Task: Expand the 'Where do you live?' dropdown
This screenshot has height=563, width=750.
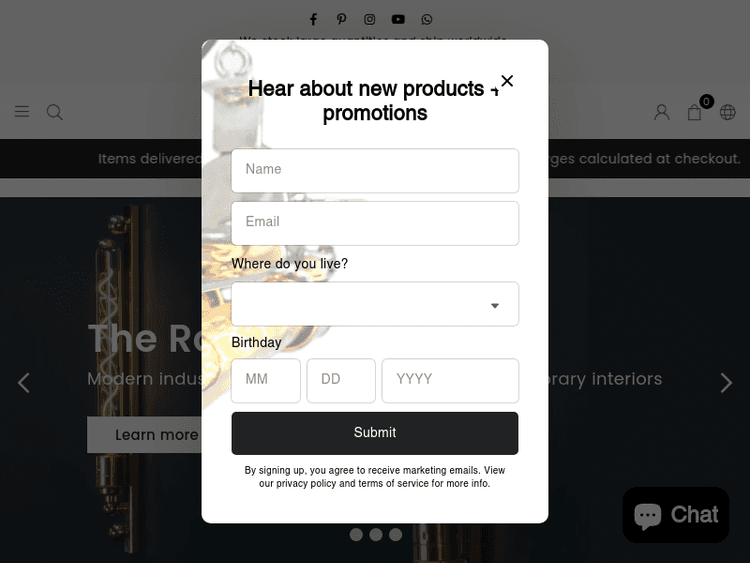Action: (x=375, y=304)
